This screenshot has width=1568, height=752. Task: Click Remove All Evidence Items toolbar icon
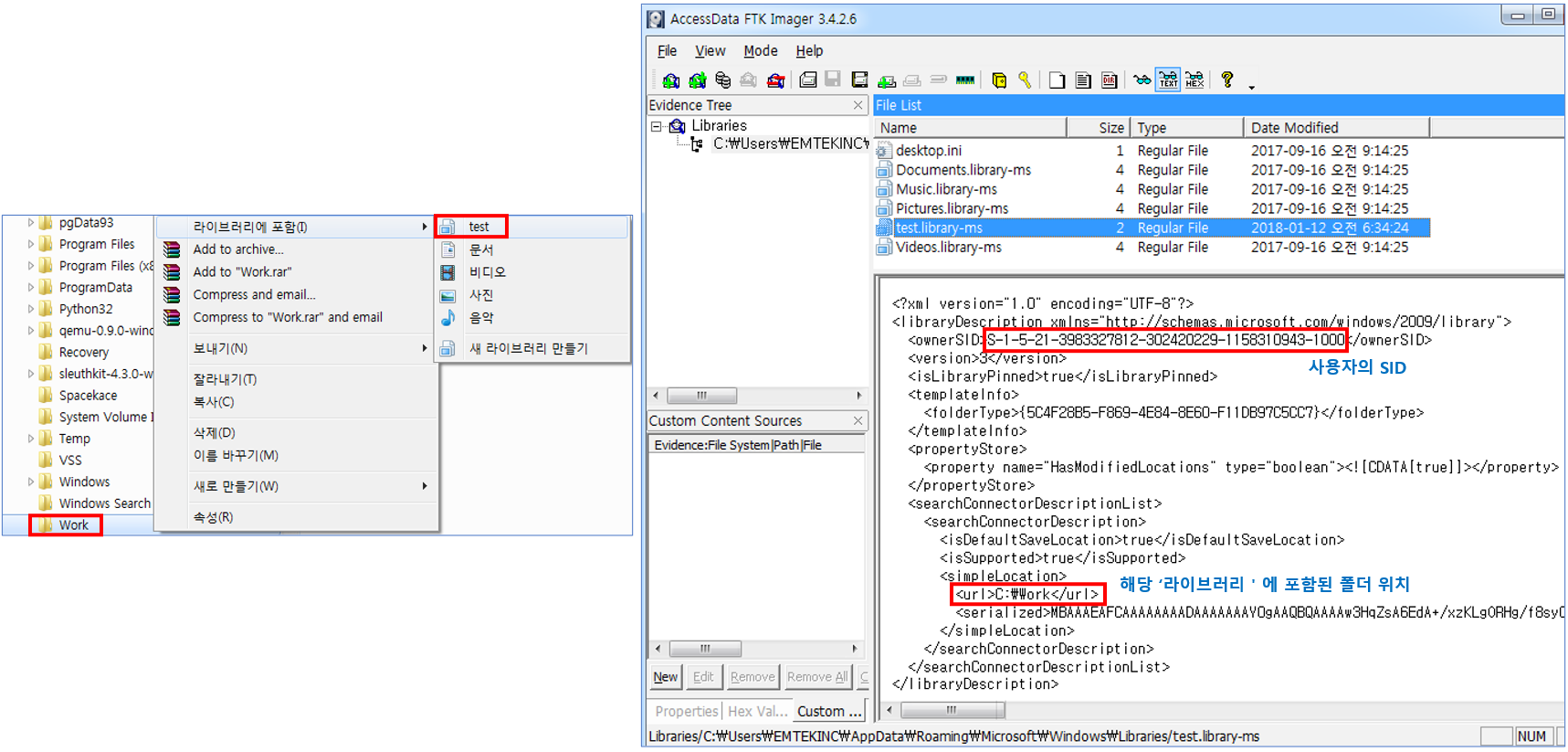point(775,80)
